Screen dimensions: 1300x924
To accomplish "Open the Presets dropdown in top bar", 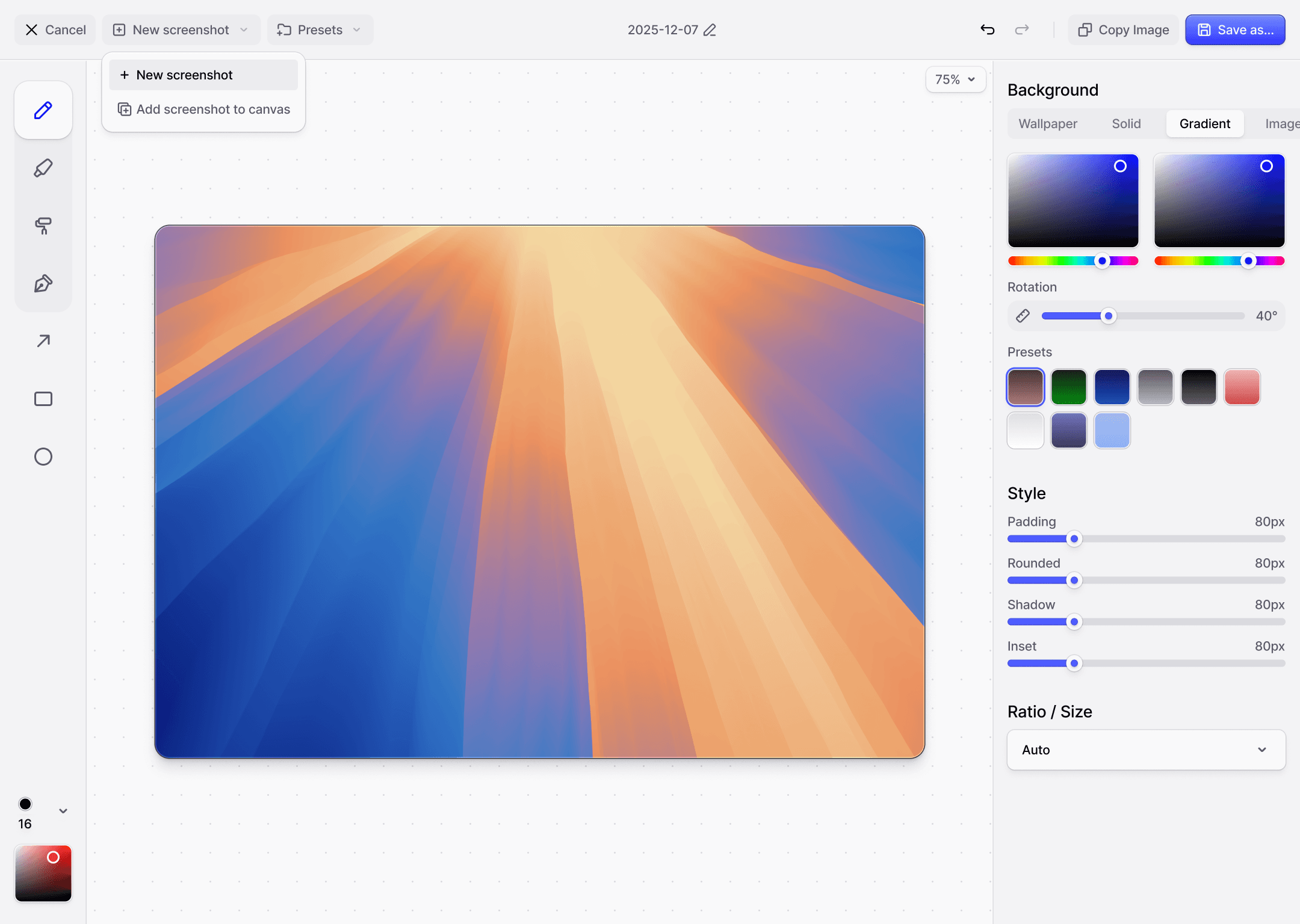I will point(320,29).
